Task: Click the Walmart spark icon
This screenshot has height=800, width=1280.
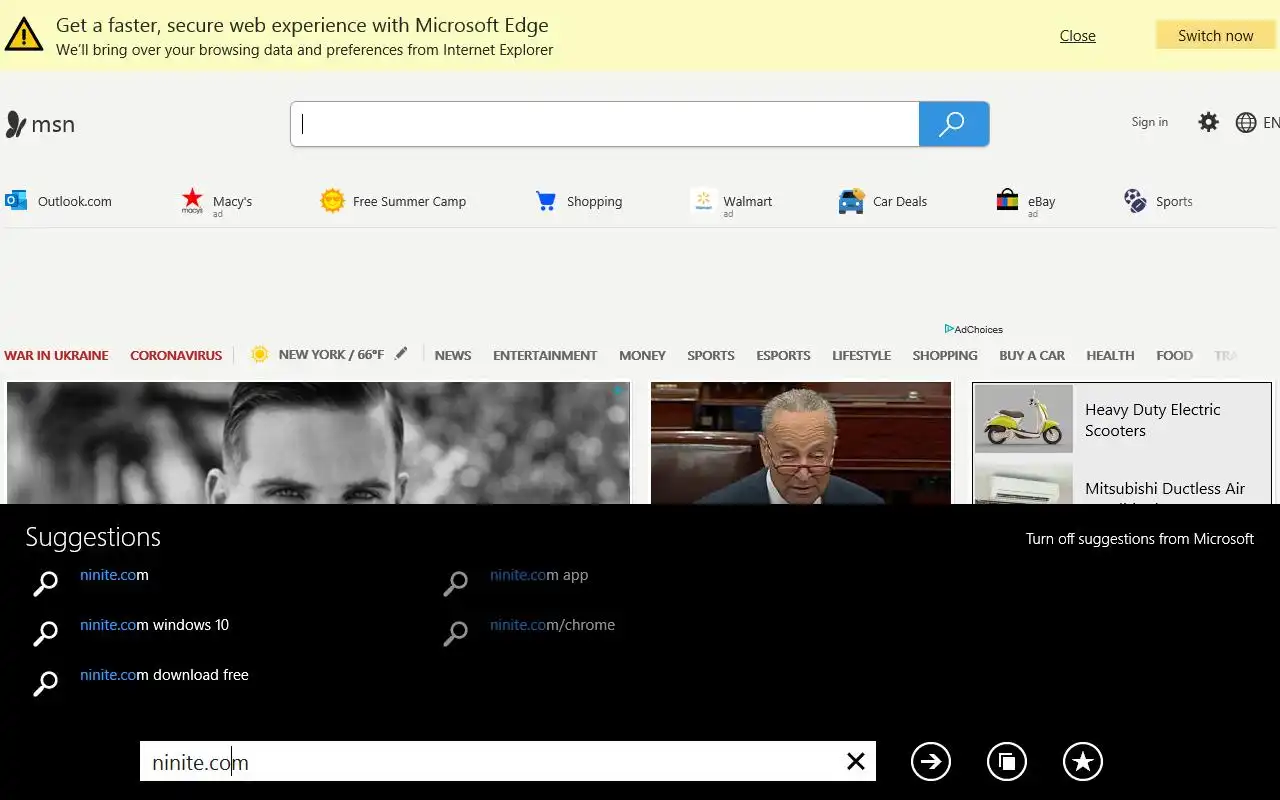Action: (x=704, y=200)
